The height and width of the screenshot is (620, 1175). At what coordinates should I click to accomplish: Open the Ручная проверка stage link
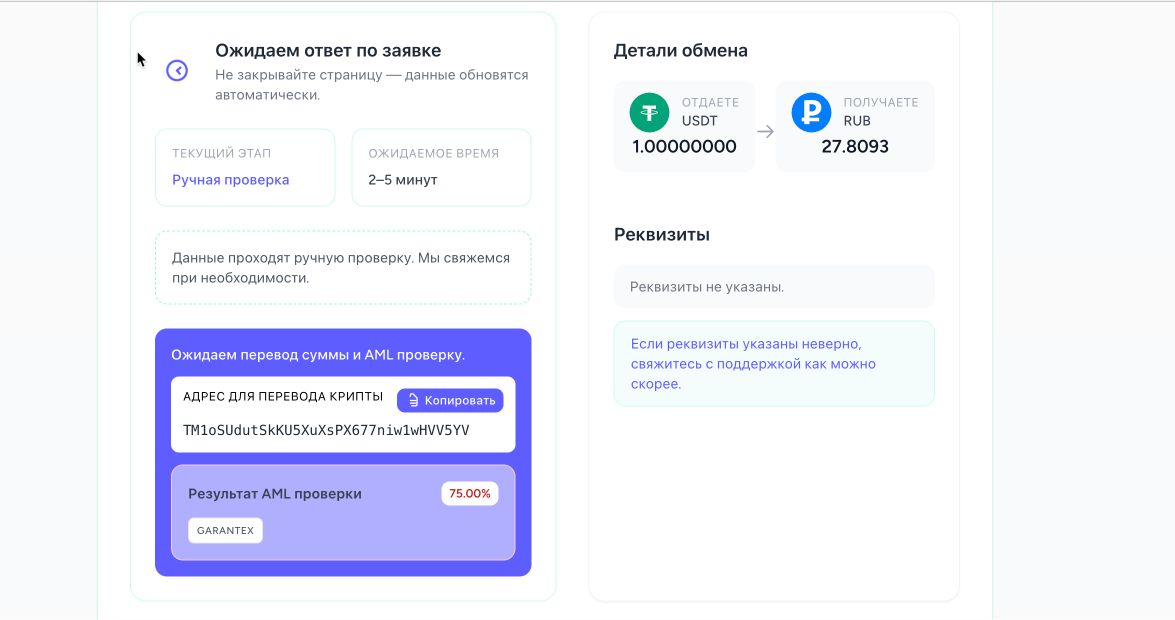[230, 180]
